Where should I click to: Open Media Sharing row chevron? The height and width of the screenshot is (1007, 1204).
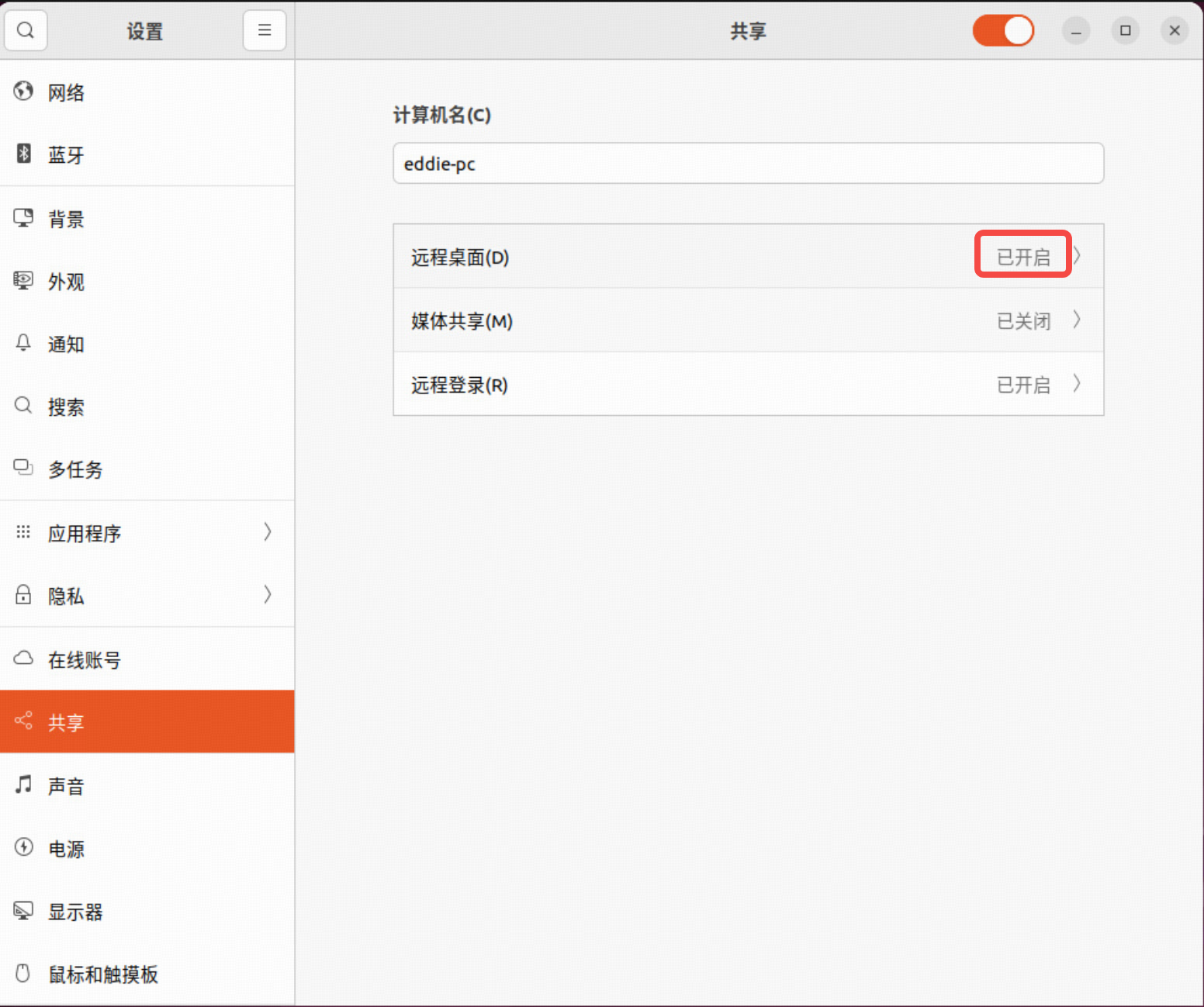tap(1078, 320)
